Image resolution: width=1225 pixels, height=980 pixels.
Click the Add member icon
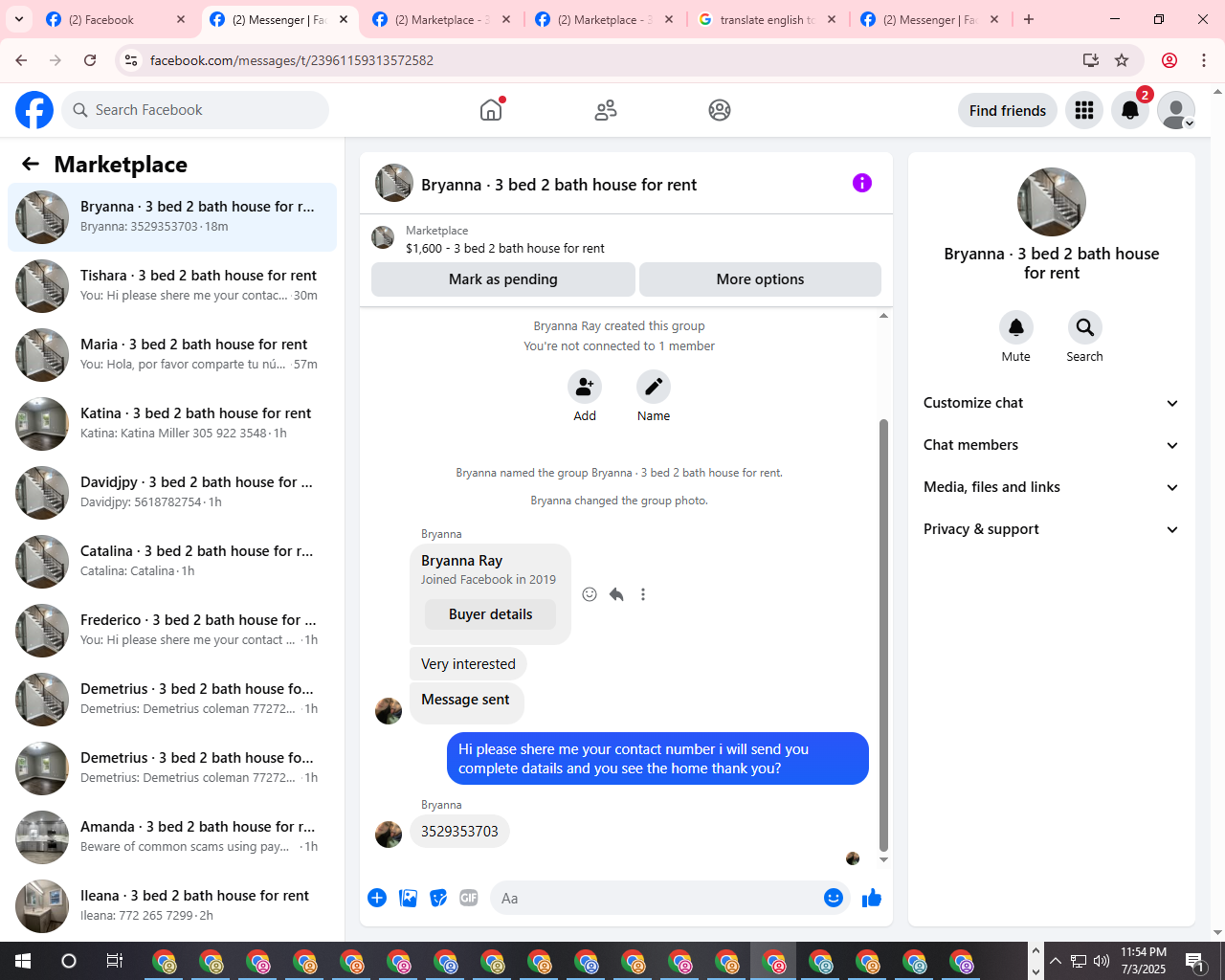pyautogui.click(x=585, y=387)
